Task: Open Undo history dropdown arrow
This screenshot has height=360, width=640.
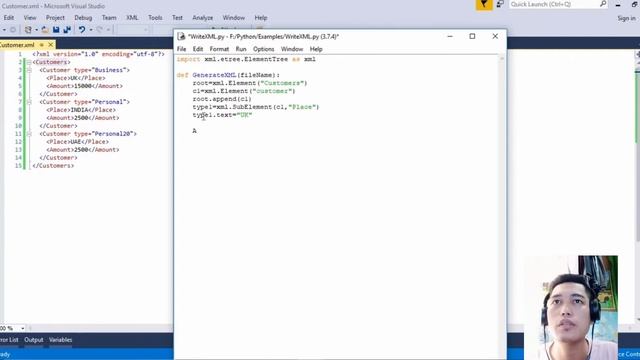Action: coord(91,30)
